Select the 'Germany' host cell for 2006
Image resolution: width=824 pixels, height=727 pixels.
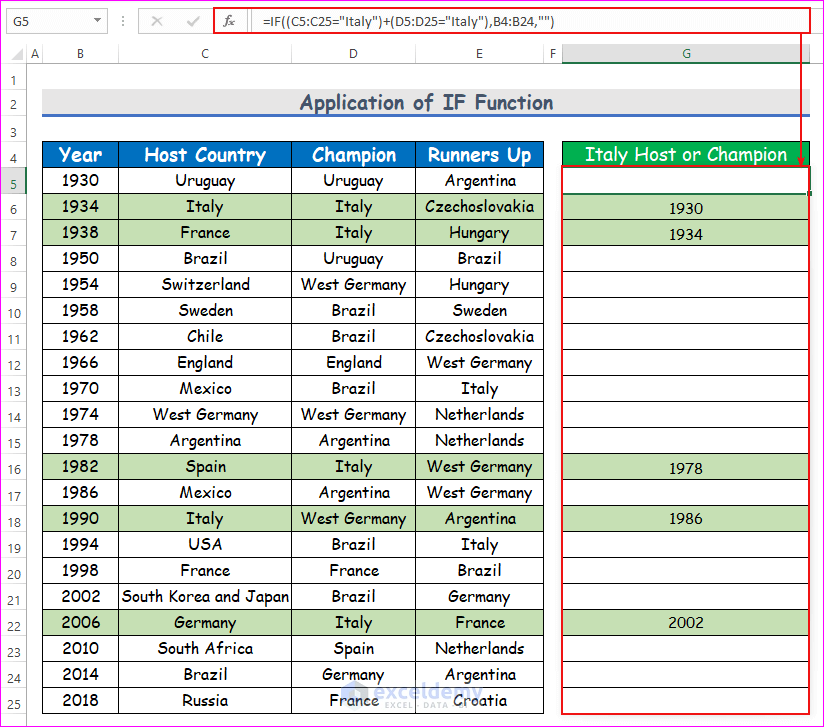205,622
